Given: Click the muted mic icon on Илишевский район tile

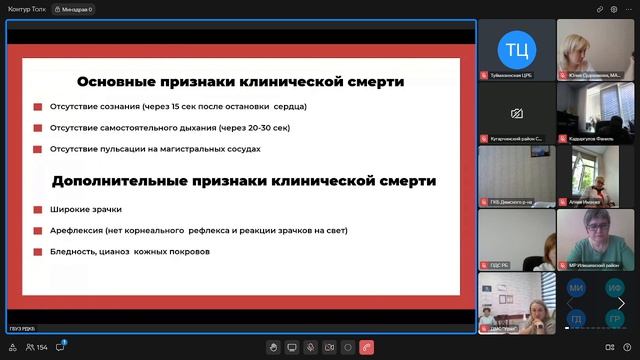Looking at the screenshot, I should click(563, 265).
